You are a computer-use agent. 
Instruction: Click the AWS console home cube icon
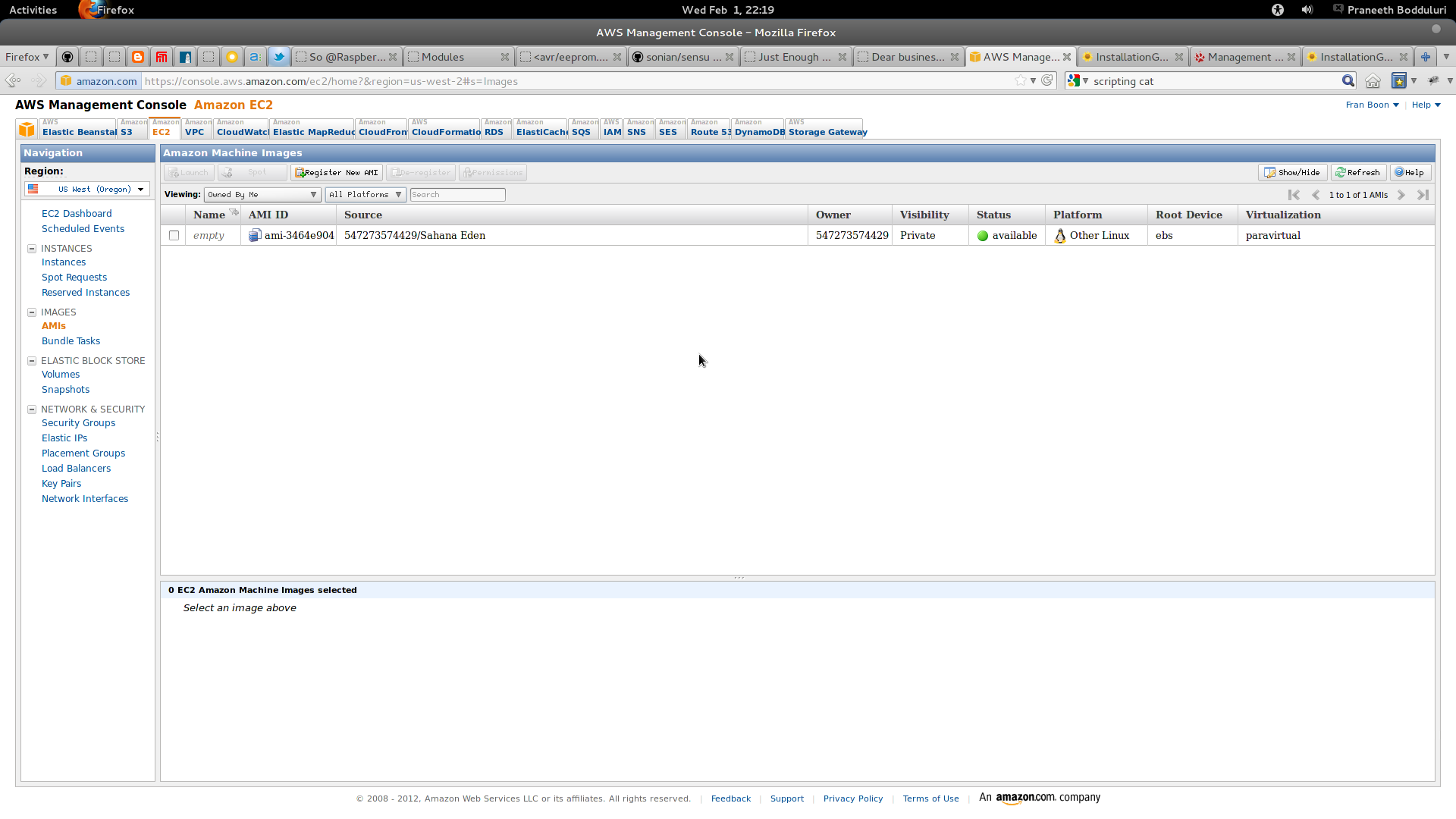(x=27, y=129)
